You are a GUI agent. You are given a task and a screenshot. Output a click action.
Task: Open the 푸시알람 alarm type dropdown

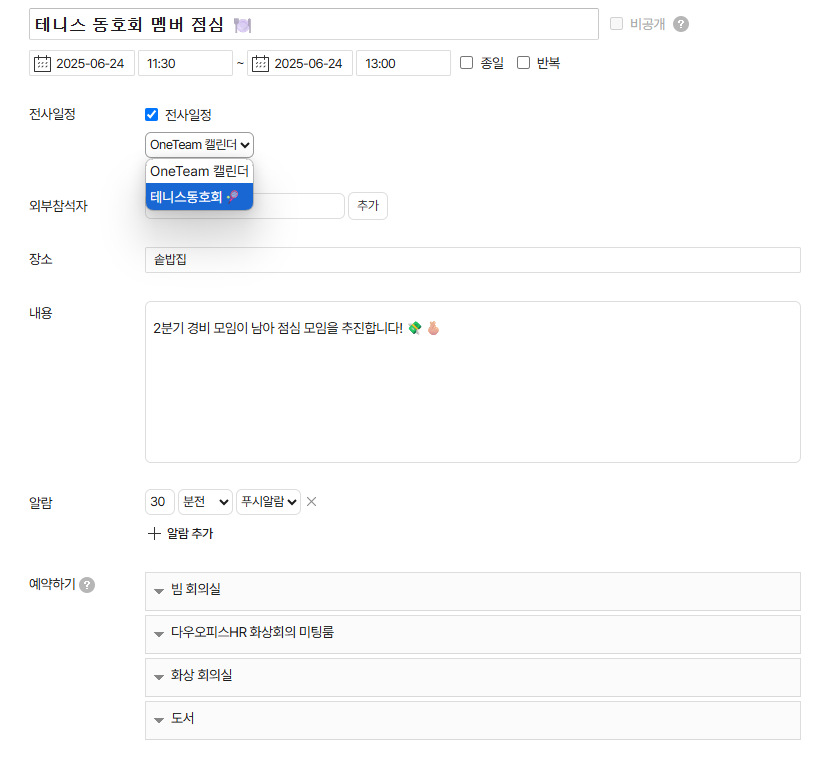coord(268,502)
